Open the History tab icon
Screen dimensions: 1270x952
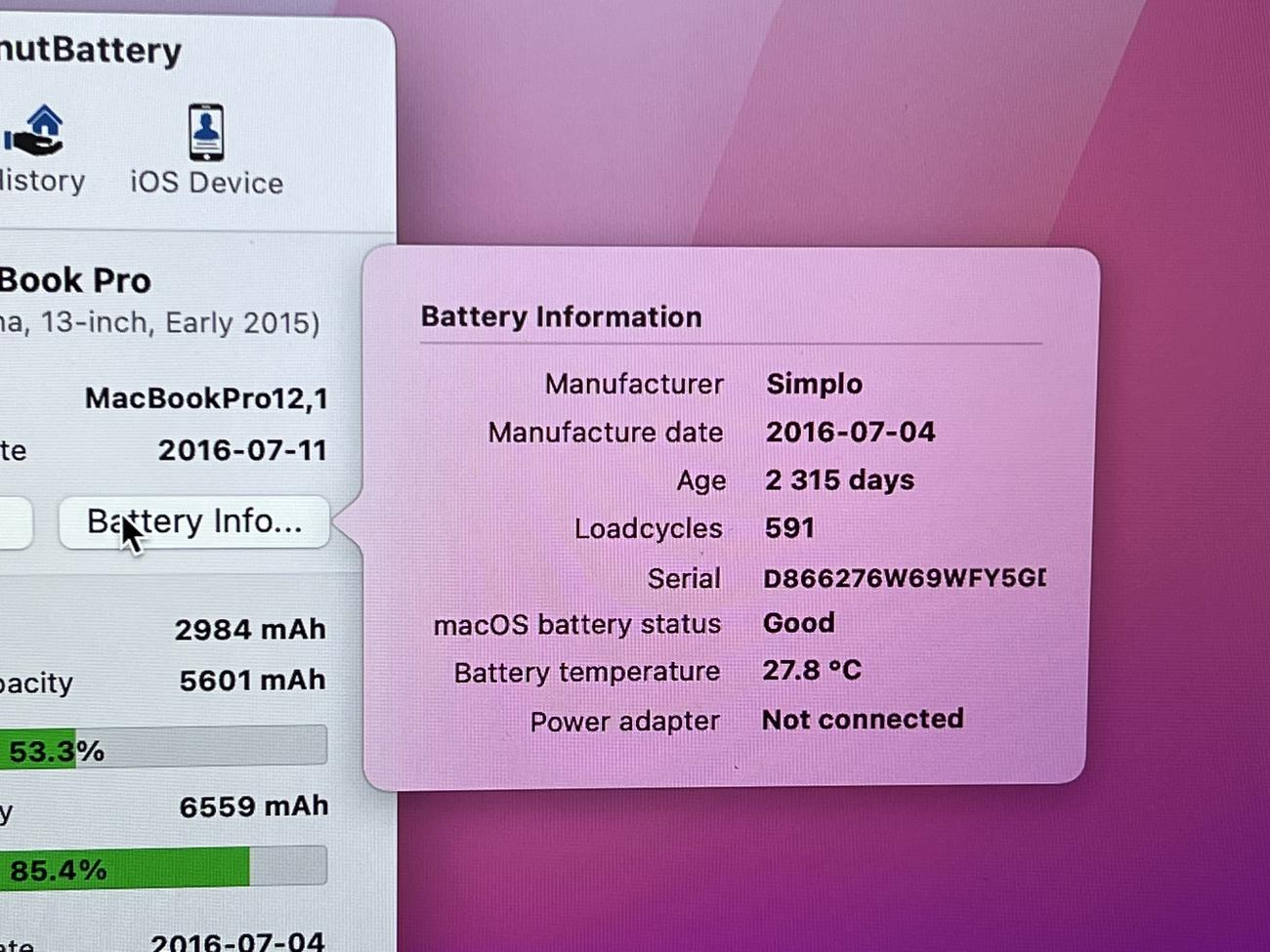[x=34, y=132]
